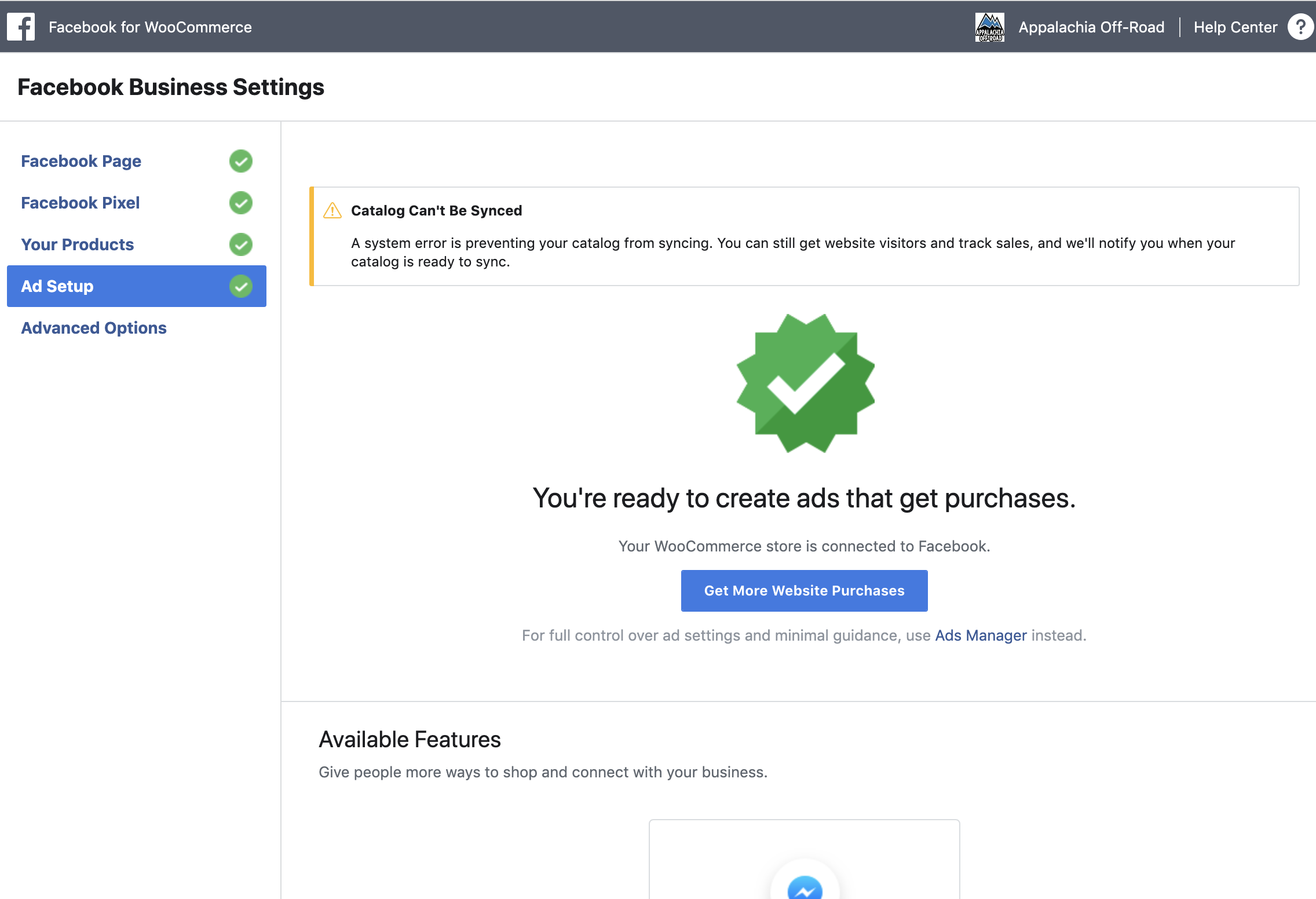
Task: Open the Ads Manager link
Action: [x=981, y=635]
